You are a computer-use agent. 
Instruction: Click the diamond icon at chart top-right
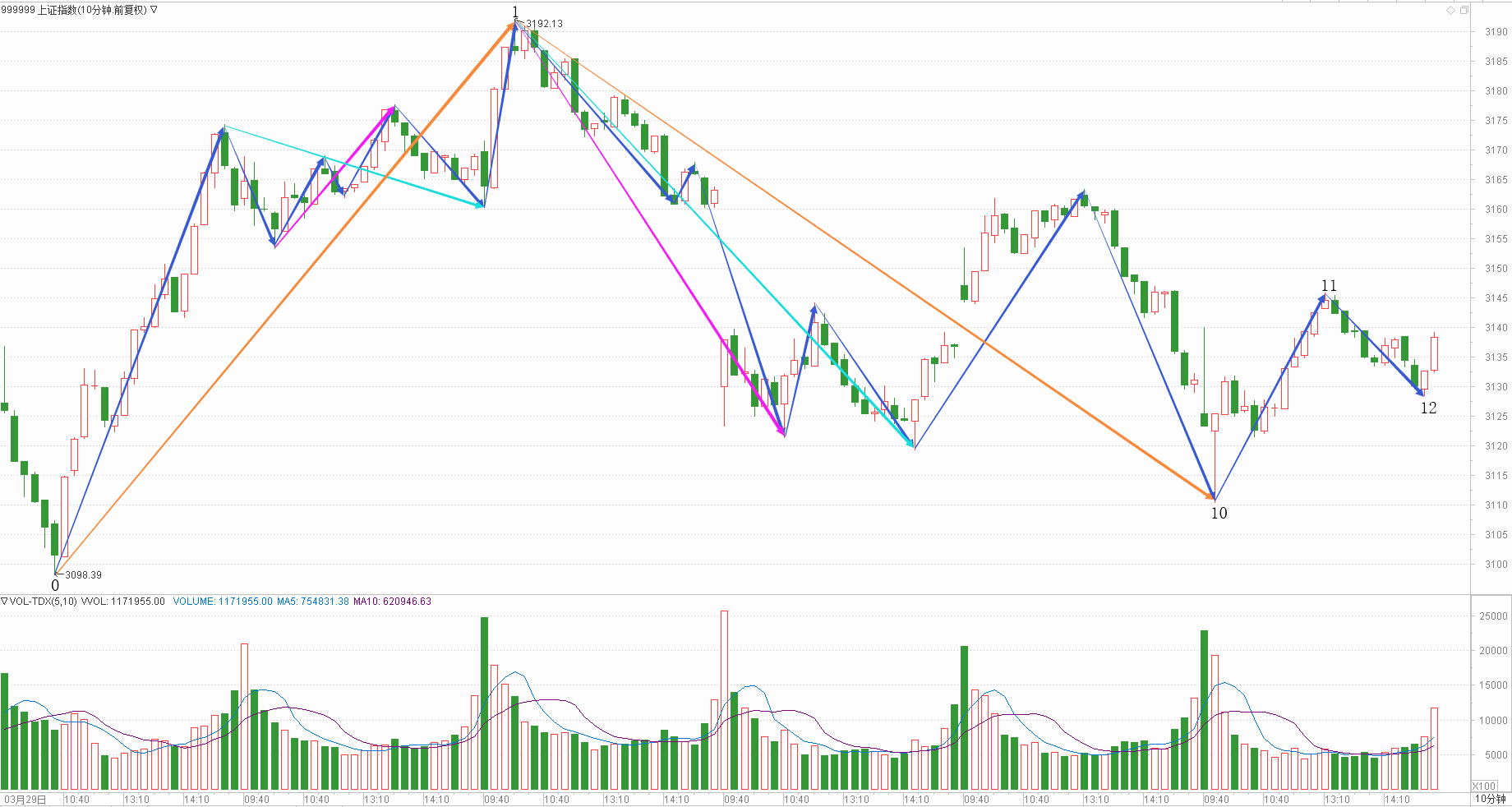(1450, 10)
